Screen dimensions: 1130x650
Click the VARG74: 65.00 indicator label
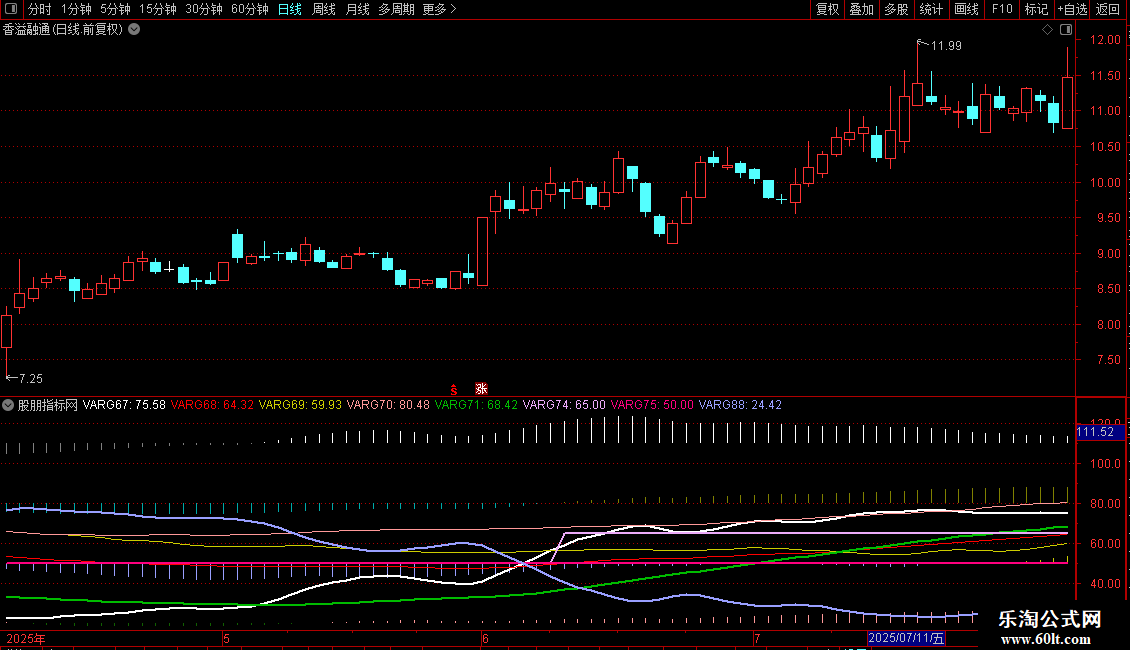(x=564, y=405)
